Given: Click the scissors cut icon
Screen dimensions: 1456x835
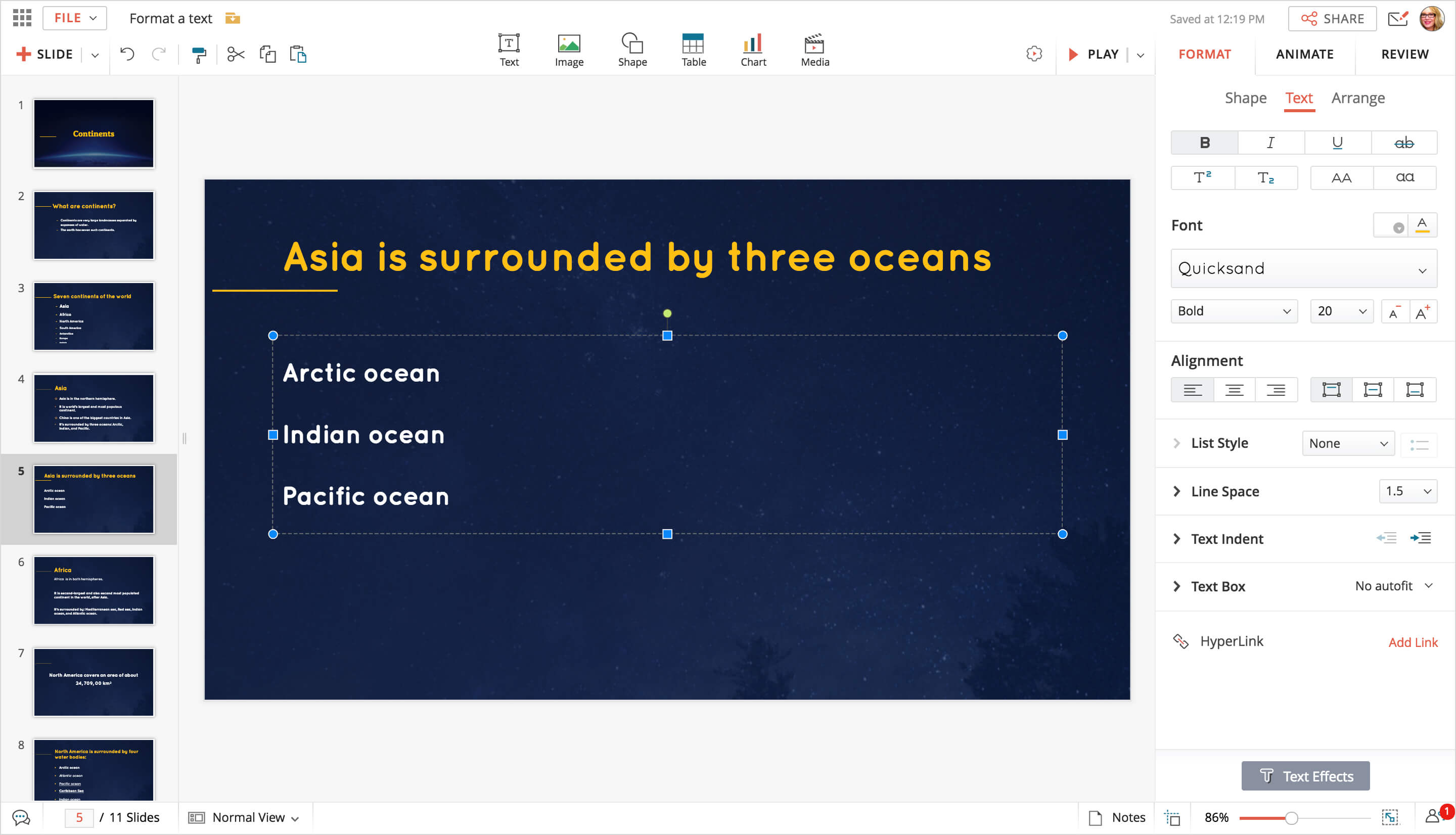Looking at the screenshot, I should (236, 55).
